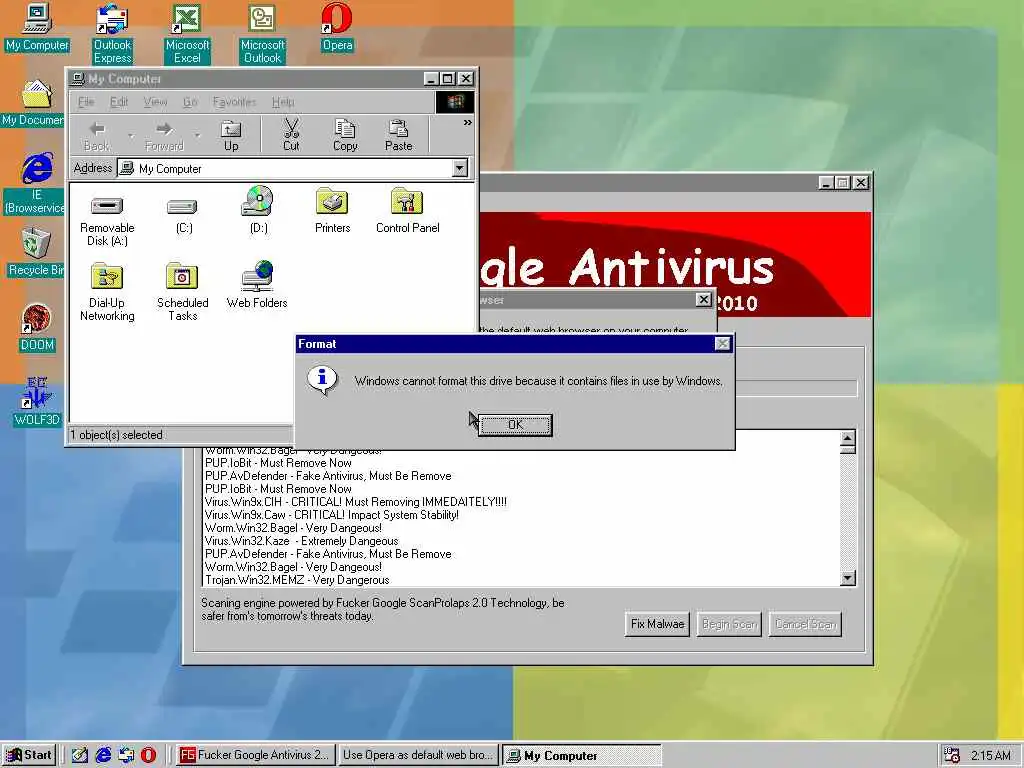Click the system tray scheduler icon
The height and width of the screenshot is (768, 1024).
pos(952,755)
